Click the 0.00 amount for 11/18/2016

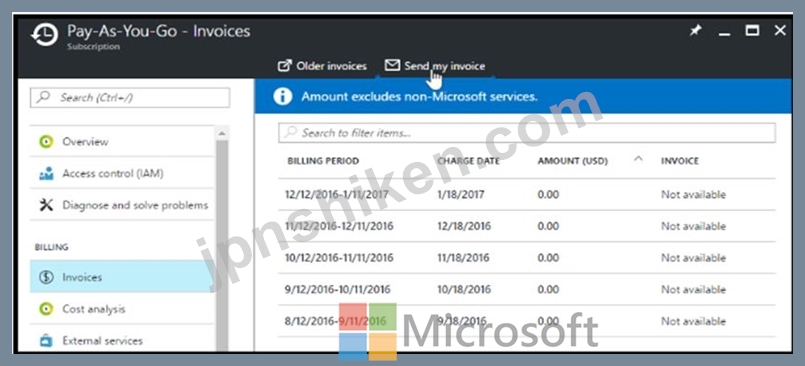click(x=548, y=258)
